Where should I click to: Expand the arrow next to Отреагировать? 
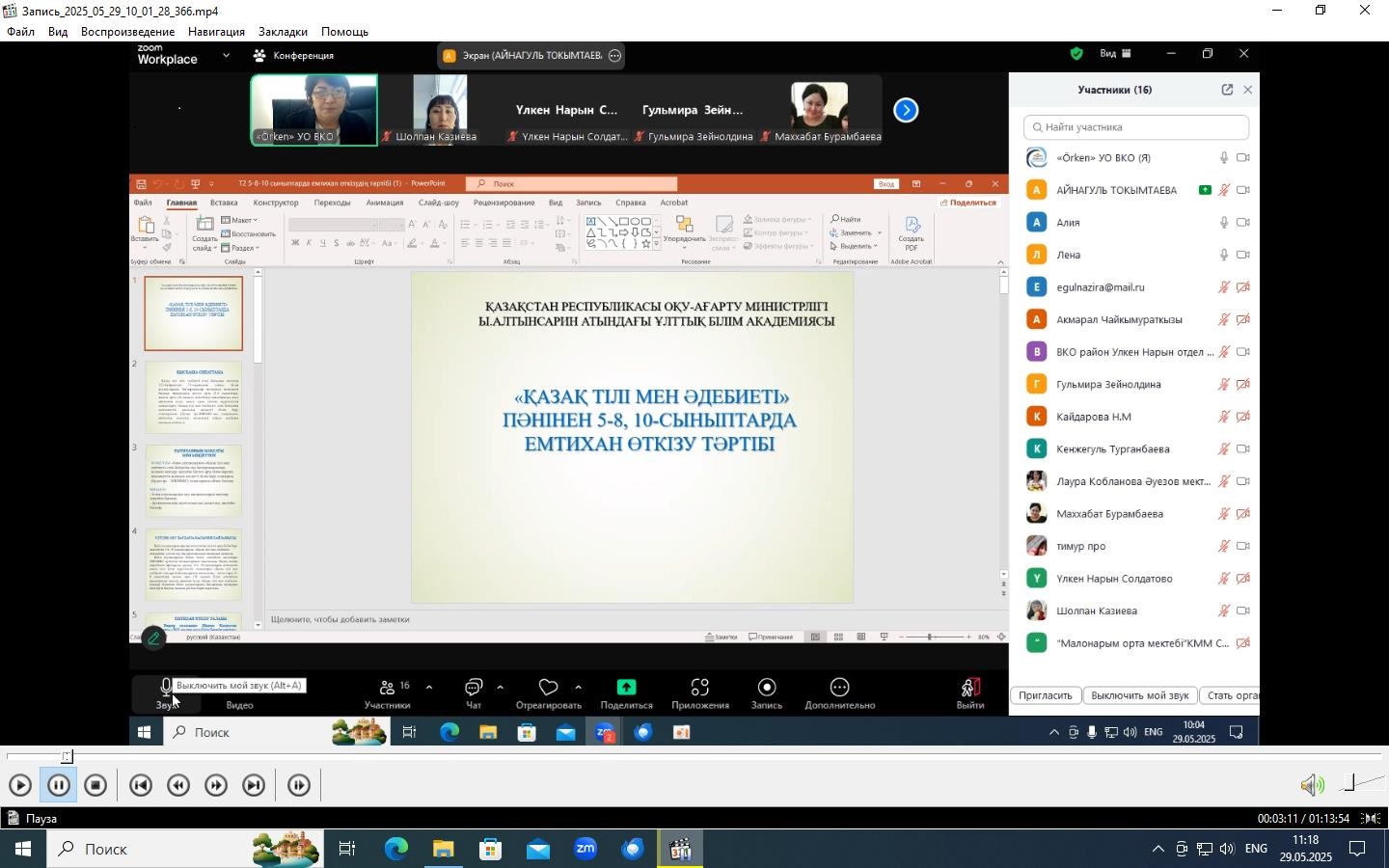pyautogui.click(x=578, y=688)
